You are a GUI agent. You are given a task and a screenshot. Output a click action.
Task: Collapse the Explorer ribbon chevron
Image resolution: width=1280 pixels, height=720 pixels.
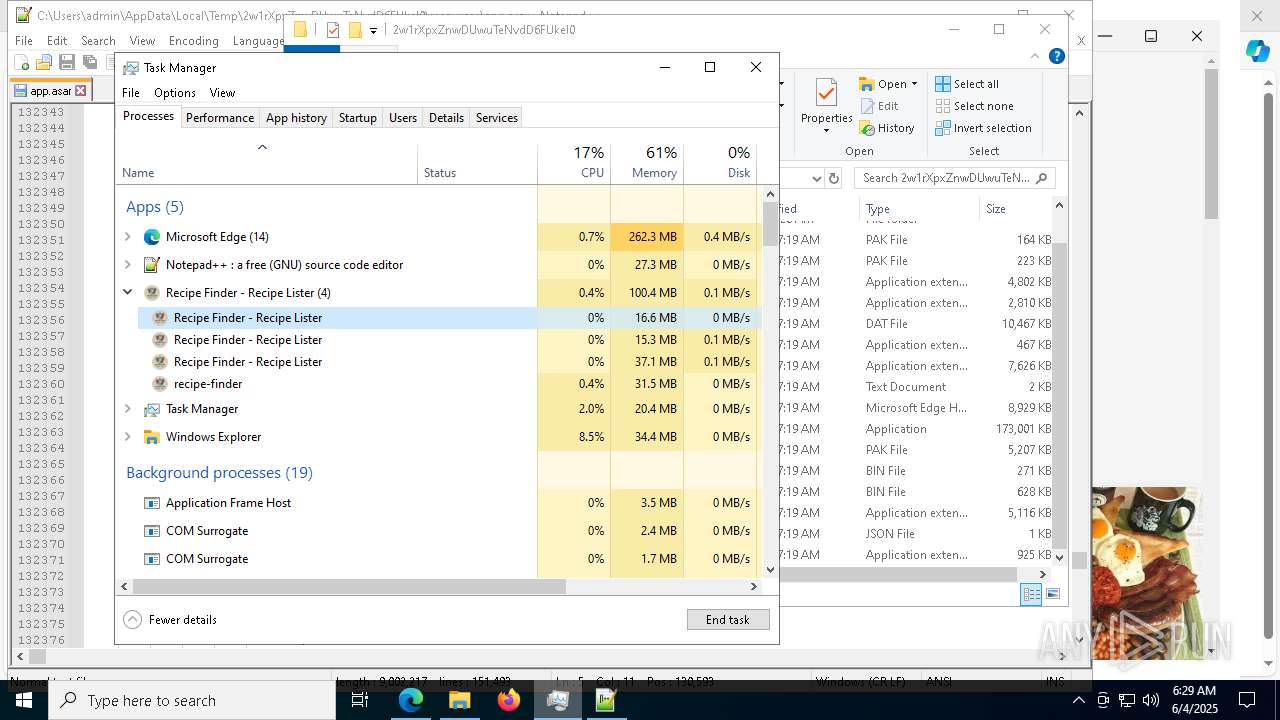coord(1035,56)
